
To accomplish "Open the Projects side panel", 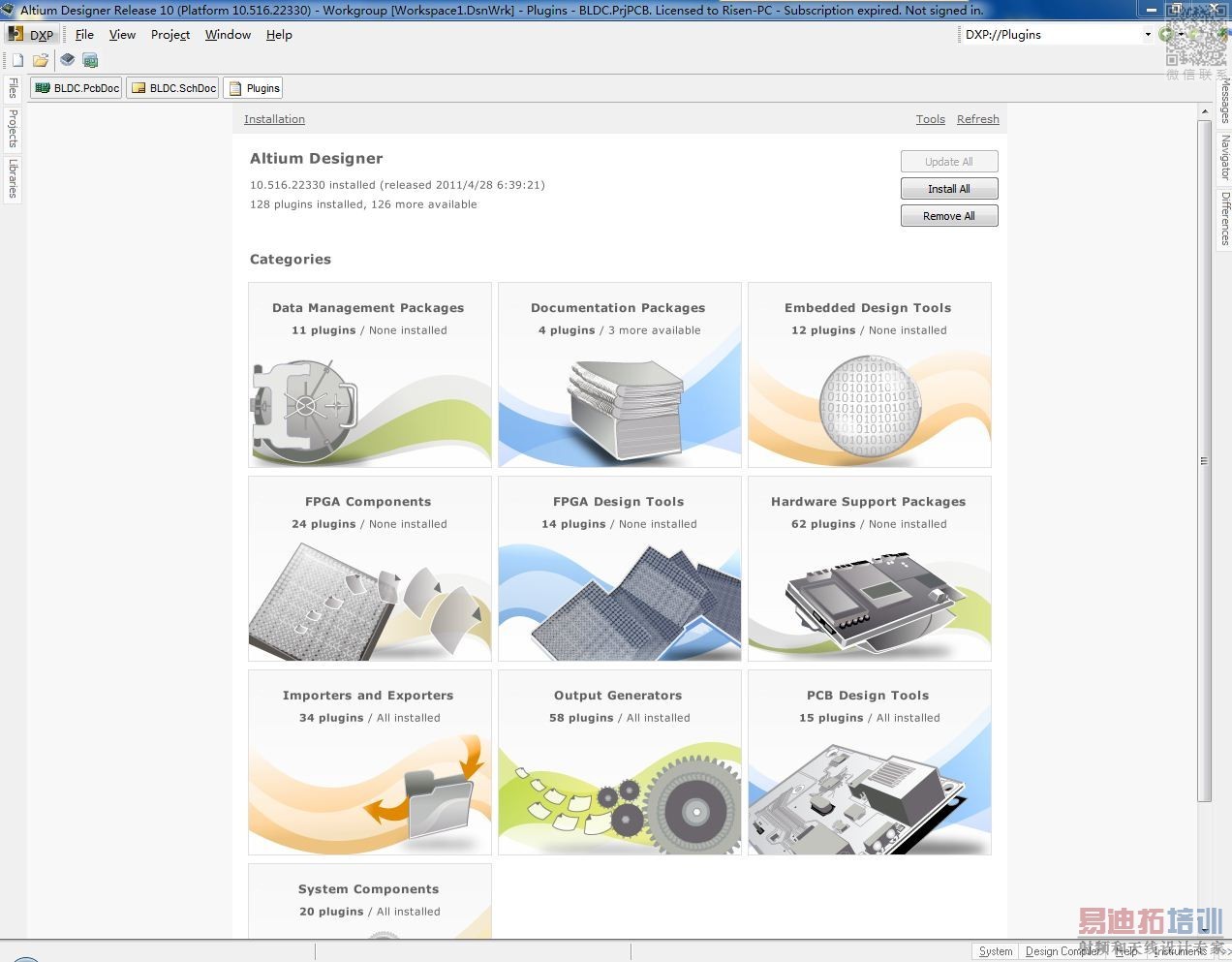I will [x=13, y=128].
